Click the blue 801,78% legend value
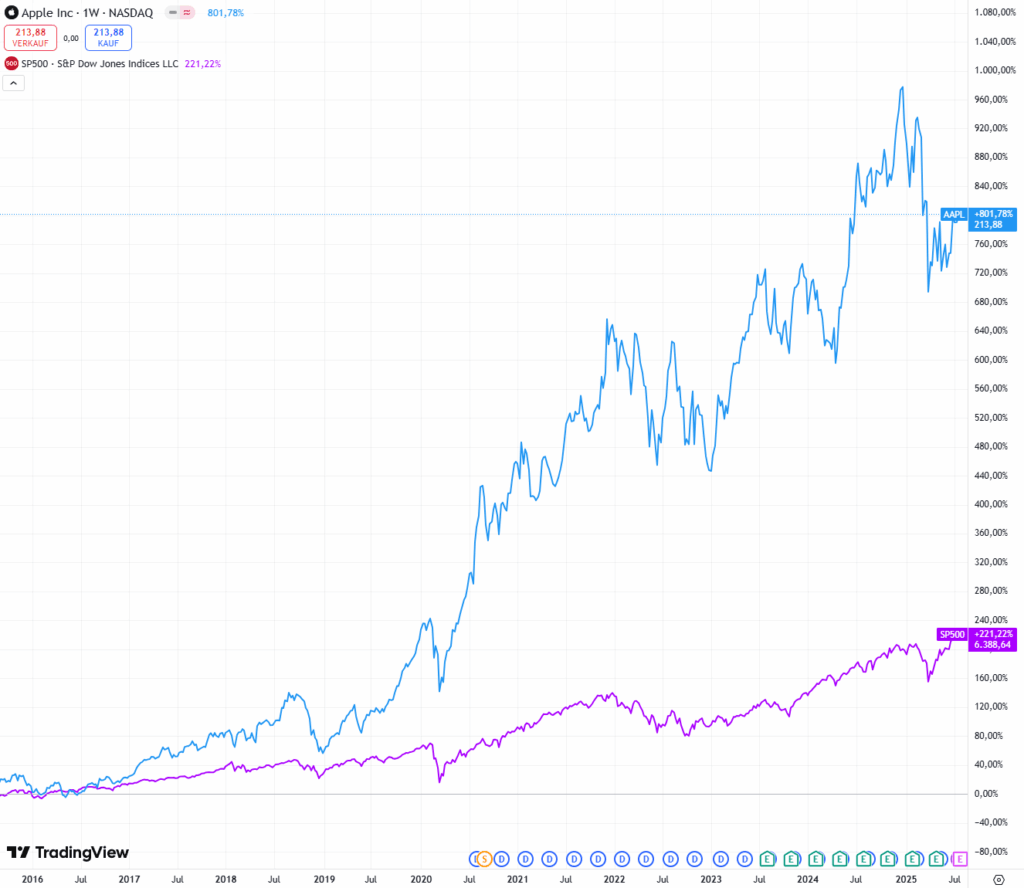The height and width of the screenshot is (888, 1024). 225,12
